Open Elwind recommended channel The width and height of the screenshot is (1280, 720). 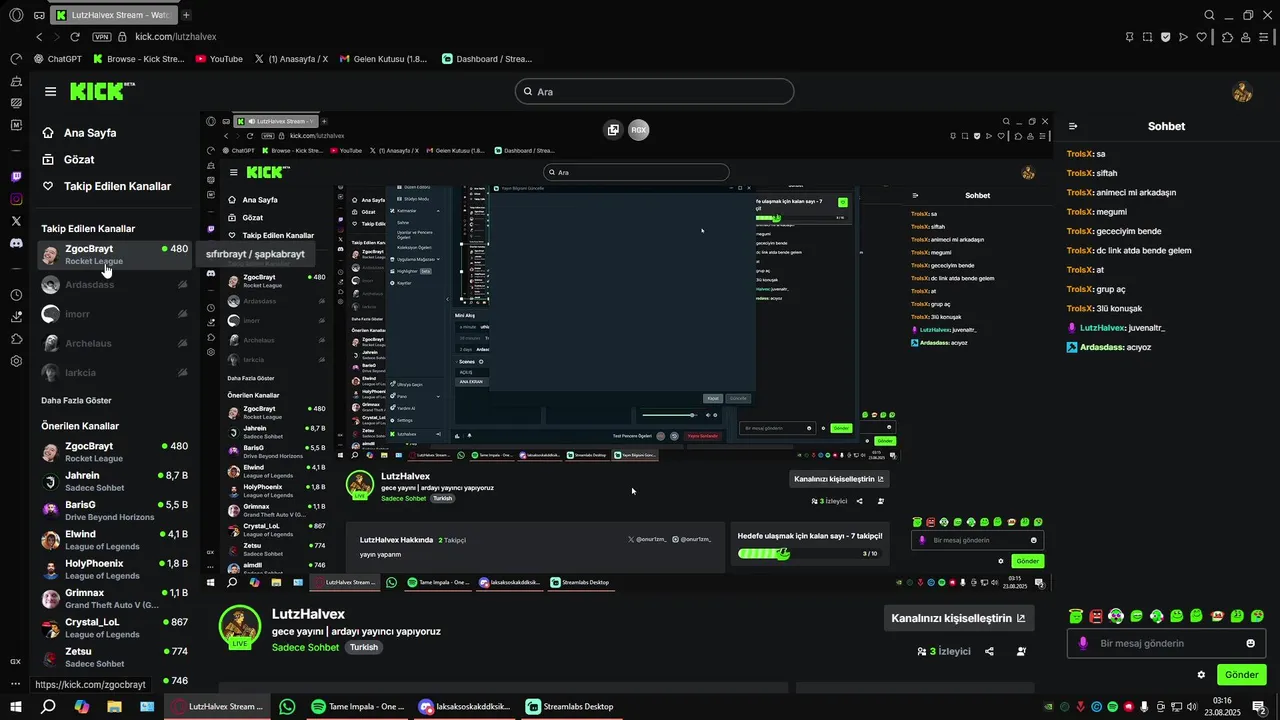click(114, 540)
